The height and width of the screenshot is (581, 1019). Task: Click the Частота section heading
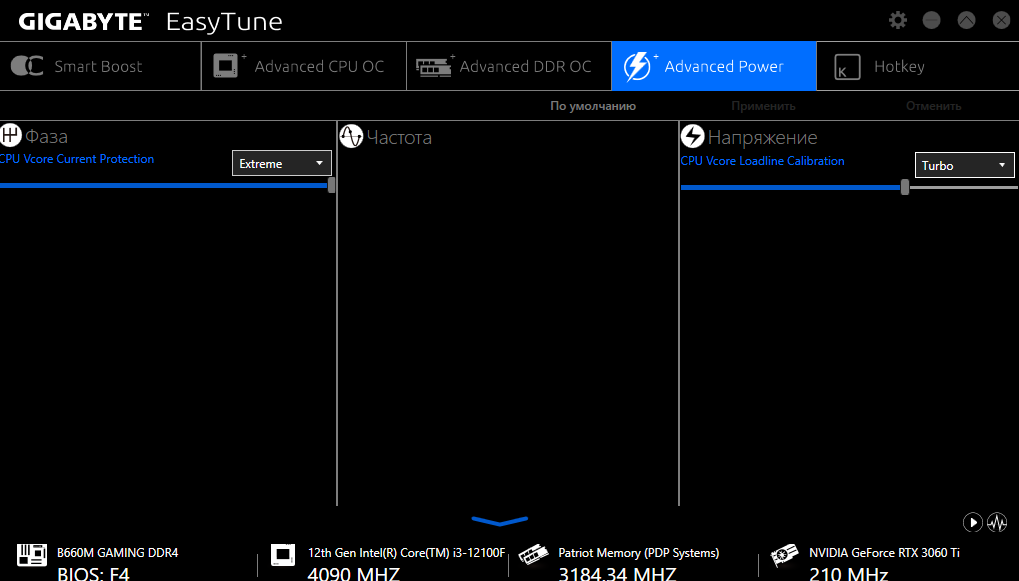399,137
